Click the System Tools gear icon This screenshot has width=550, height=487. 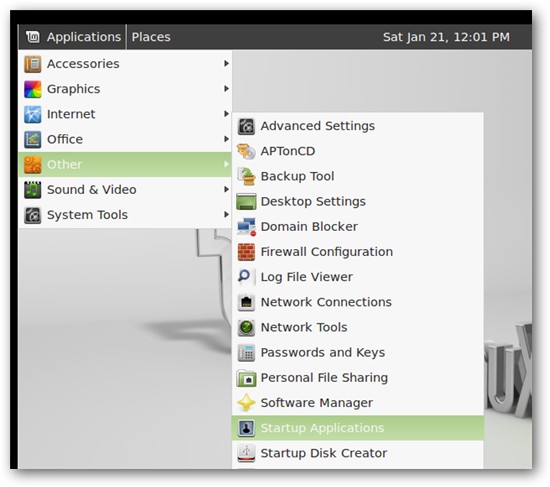33,215
